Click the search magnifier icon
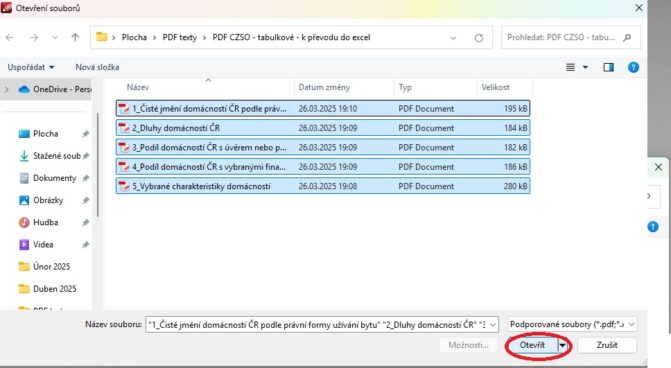This screenshot has width=671, height=368. (x=627, y=37)
